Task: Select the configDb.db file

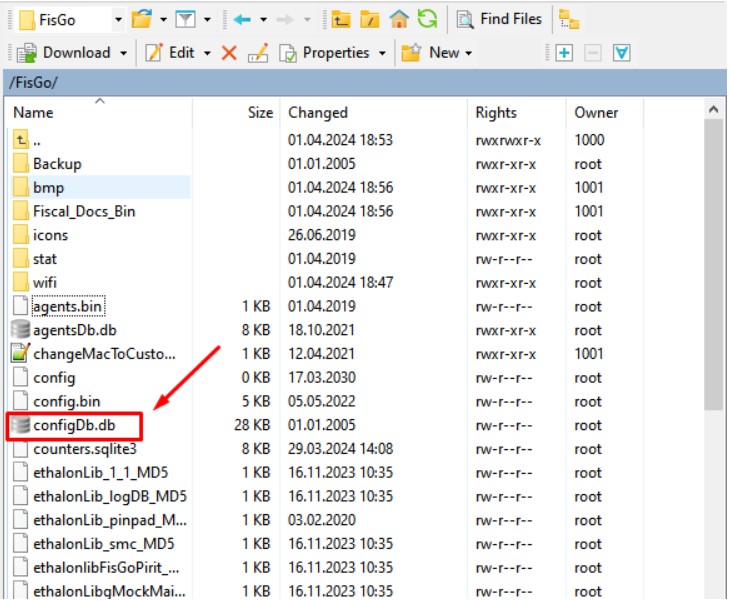Action: (x=75, y=425)
